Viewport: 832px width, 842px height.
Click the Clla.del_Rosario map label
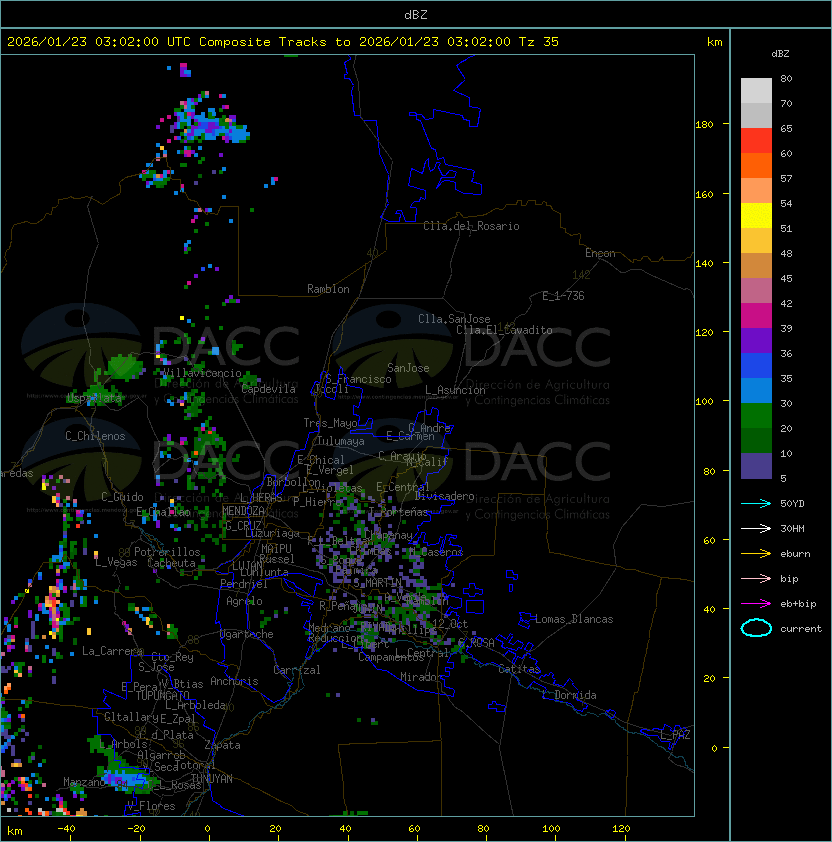pyautogui.click(x=471, y=226)
